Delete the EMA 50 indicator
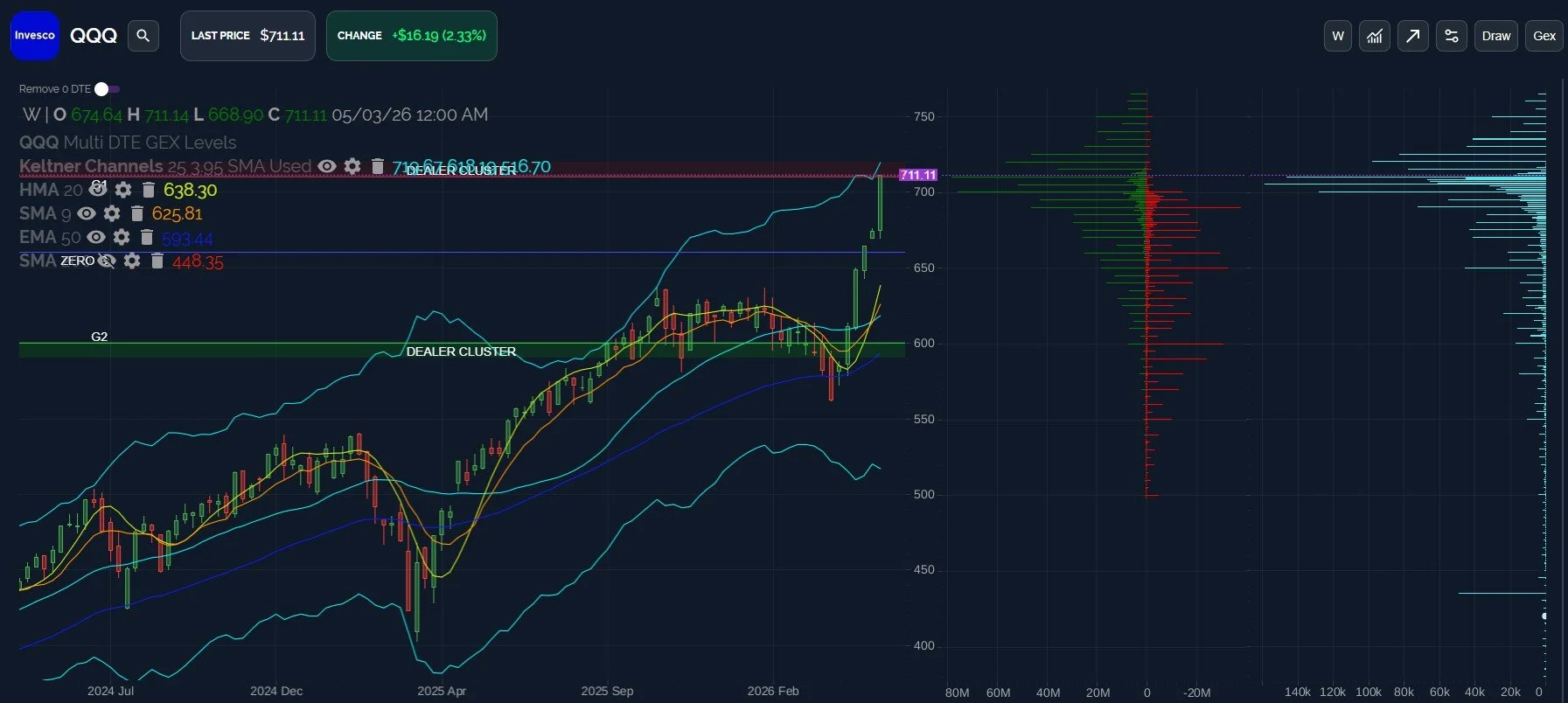 point(147,237)
